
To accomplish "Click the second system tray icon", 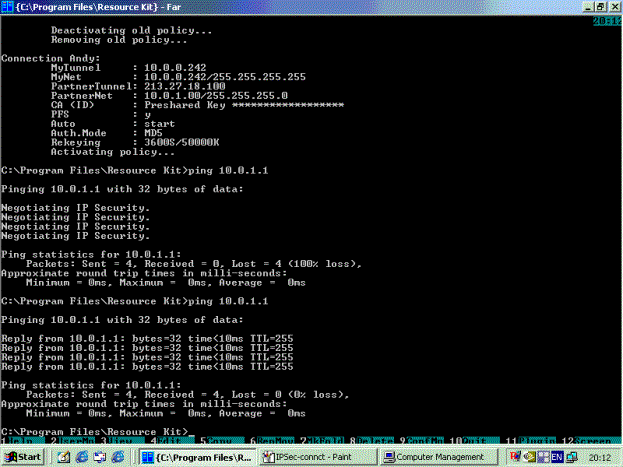I will click(529, 457).
